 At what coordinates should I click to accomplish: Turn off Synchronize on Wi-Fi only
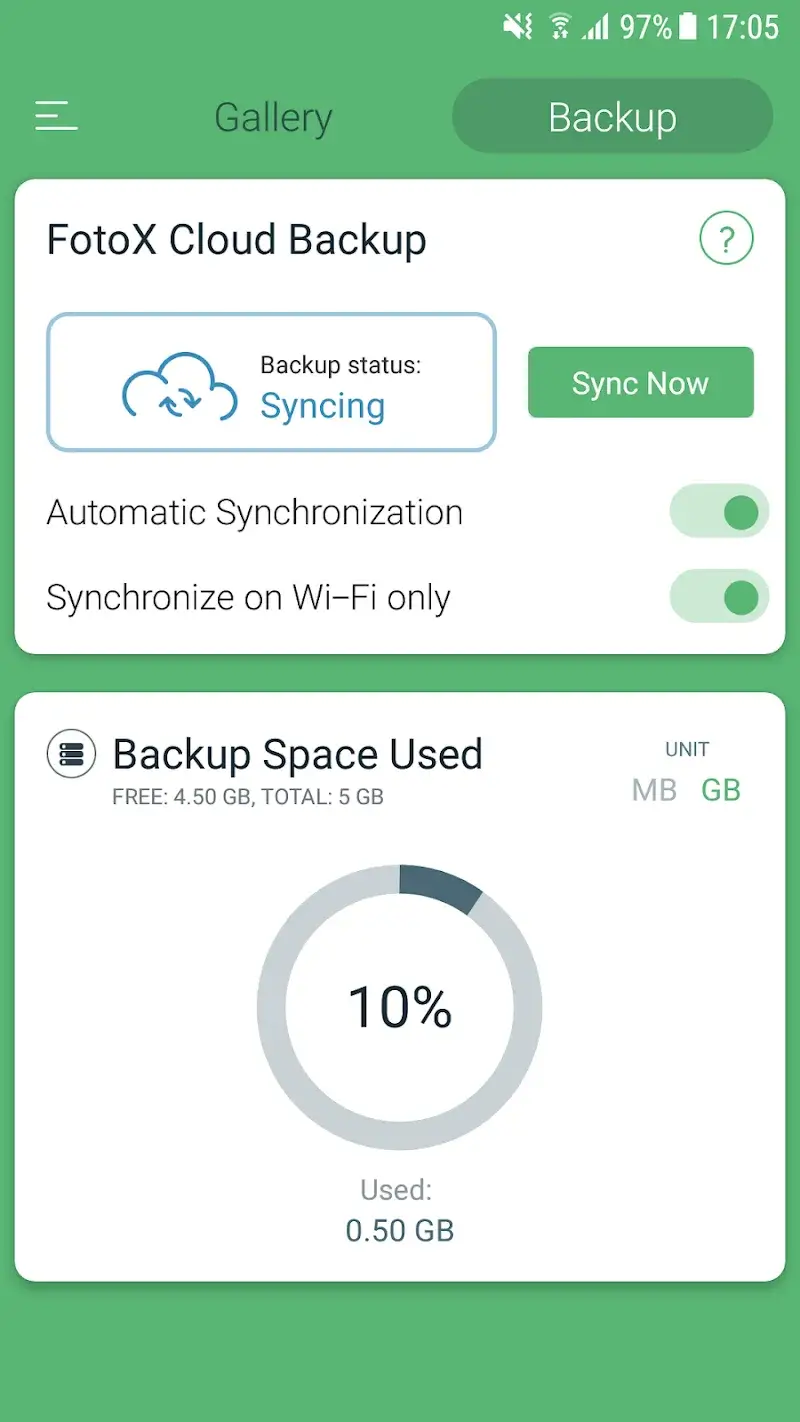pyautogui.click(x=719, y=597)
